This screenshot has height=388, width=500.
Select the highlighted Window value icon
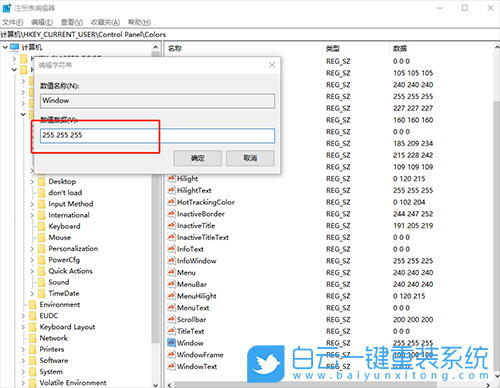click(x=171, y=342)
